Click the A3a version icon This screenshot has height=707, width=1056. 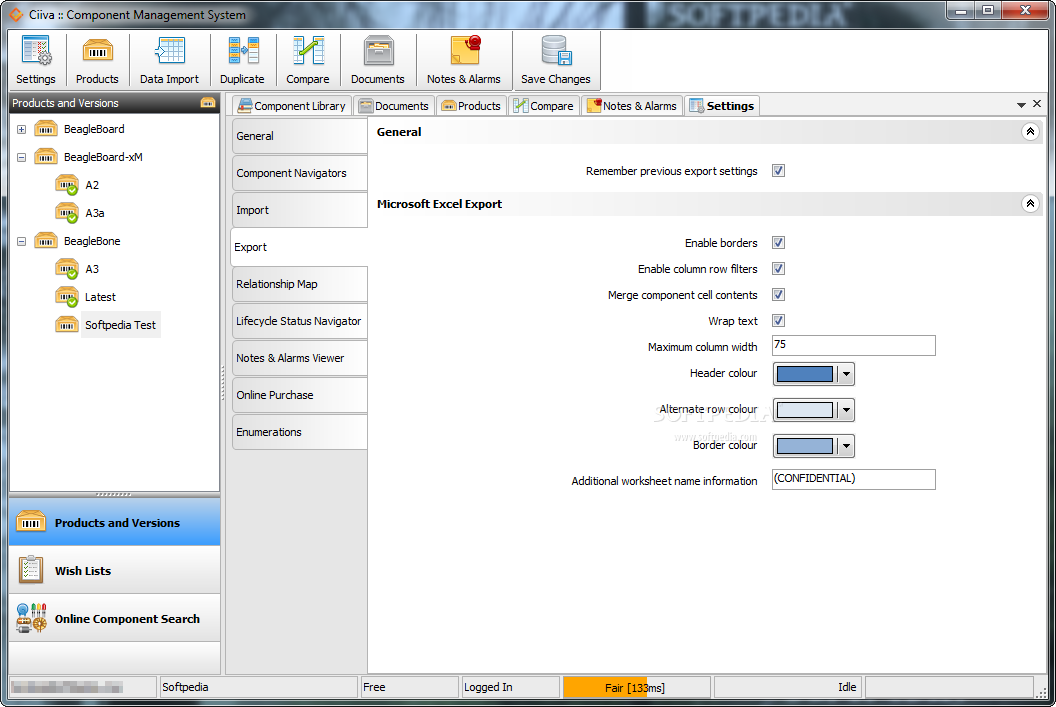[67, 213]
